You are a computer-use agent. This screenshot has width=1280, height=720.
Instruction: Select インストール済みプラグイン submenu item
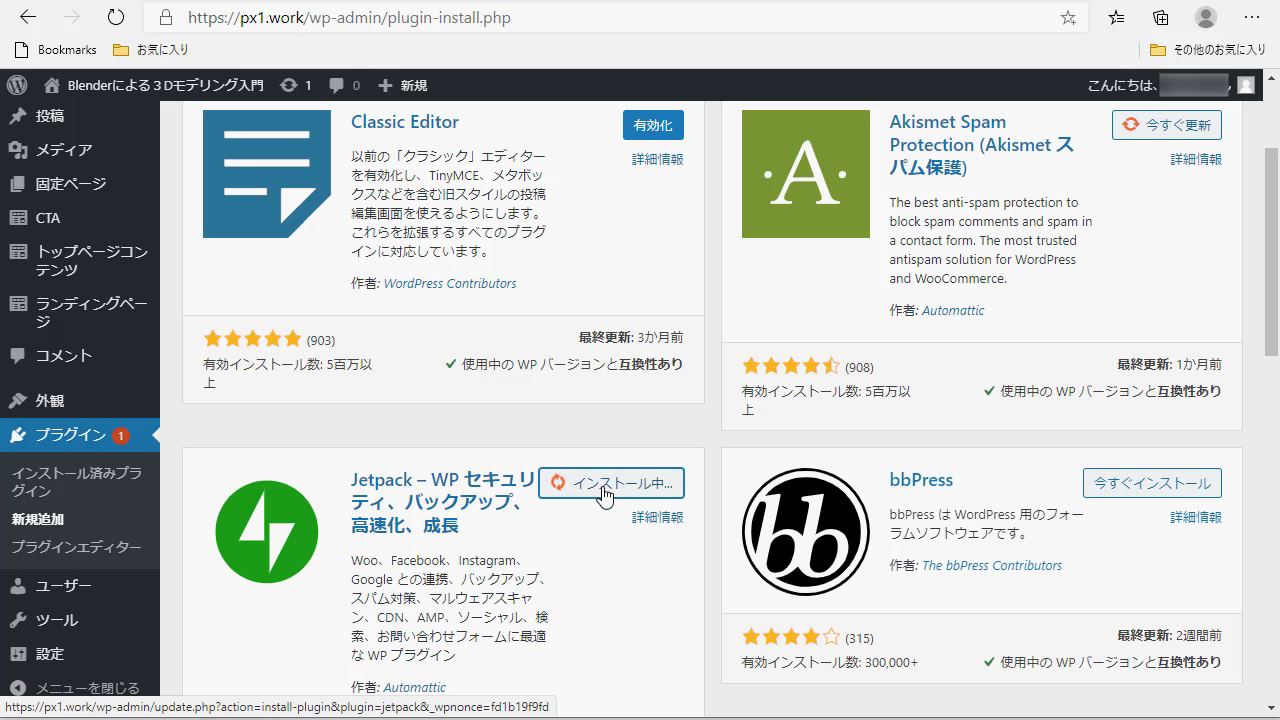point(76,482)
